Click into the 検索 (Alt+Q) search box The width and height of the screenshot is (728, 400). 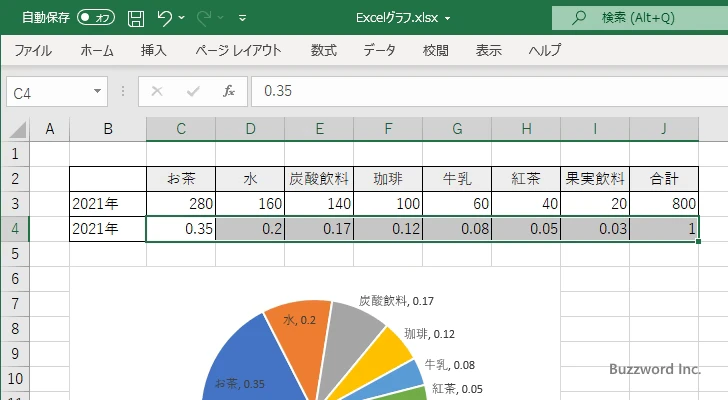point(640,18)
